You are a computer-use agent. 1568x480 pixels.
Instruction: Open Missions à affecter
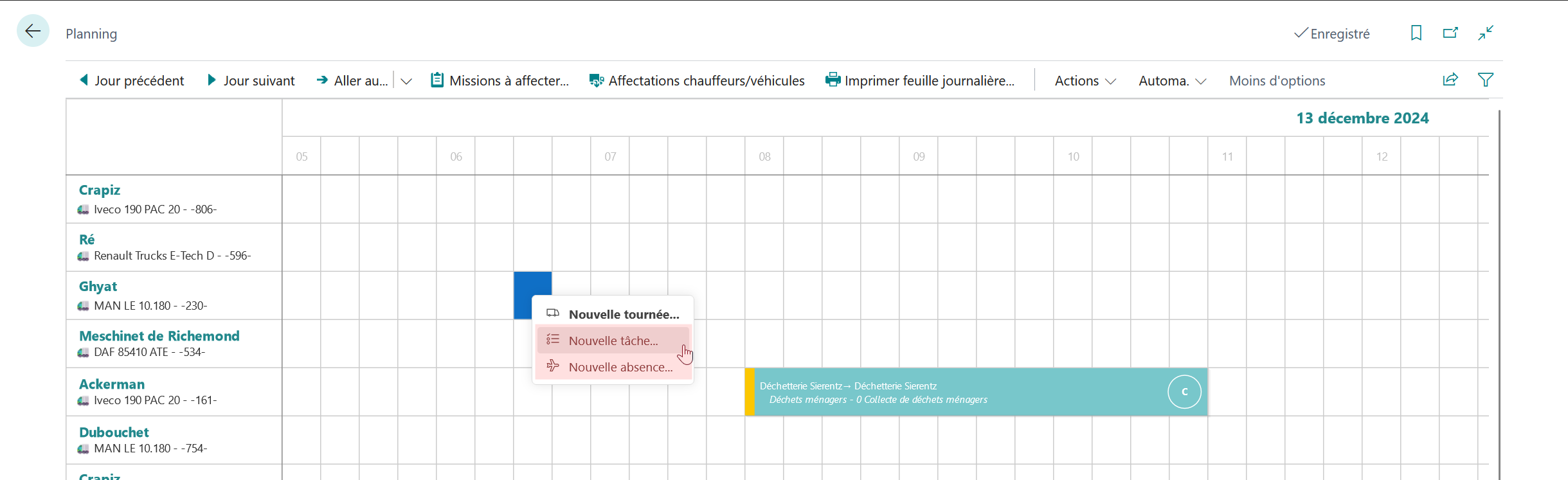click(x=500, y=80)
